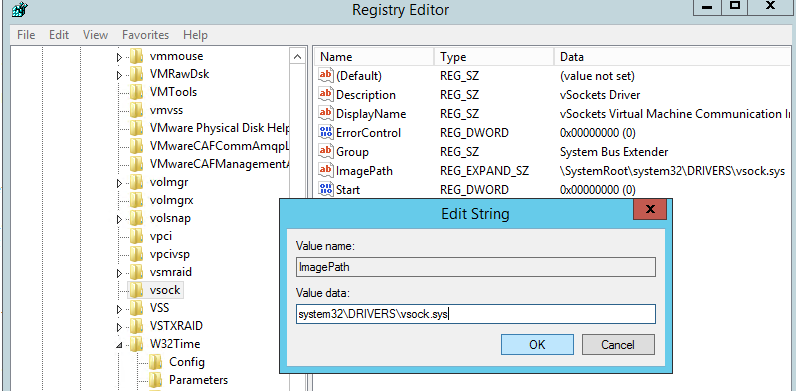Select the (value not set) data cell
Viewport: 796px width, 391px height.
tap(597, 76)
